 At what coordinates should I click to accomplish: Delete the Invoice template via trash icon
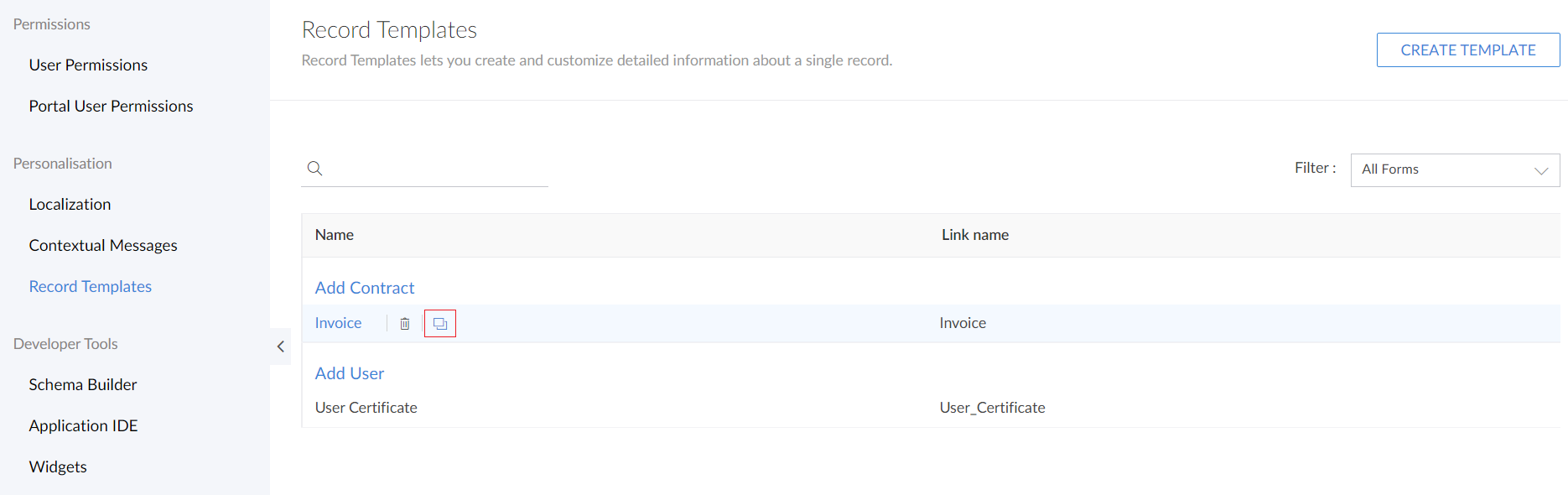[x=405, y=324]
